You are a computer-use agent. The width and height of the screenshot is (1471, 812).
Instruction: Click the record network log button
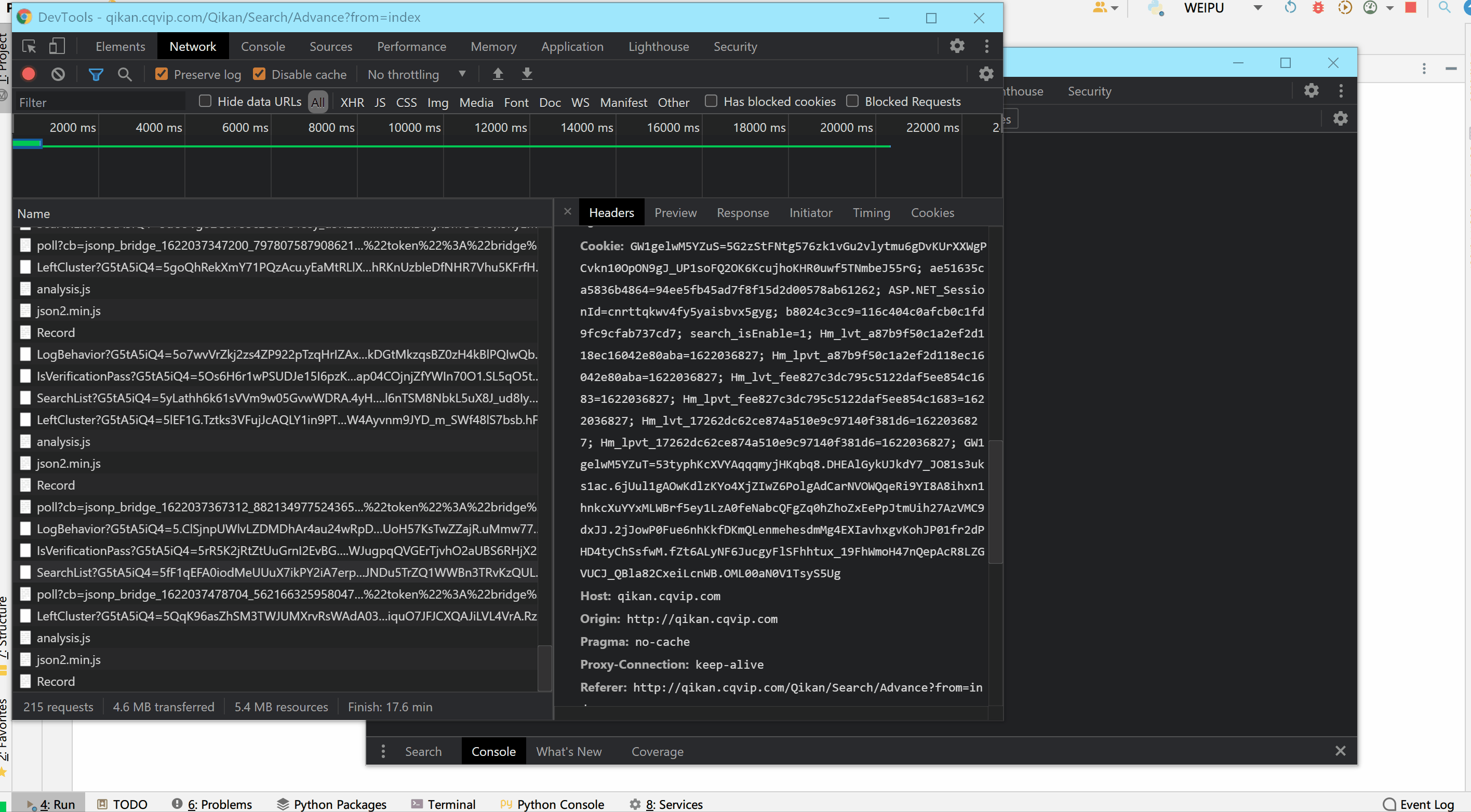click(29, 74)
